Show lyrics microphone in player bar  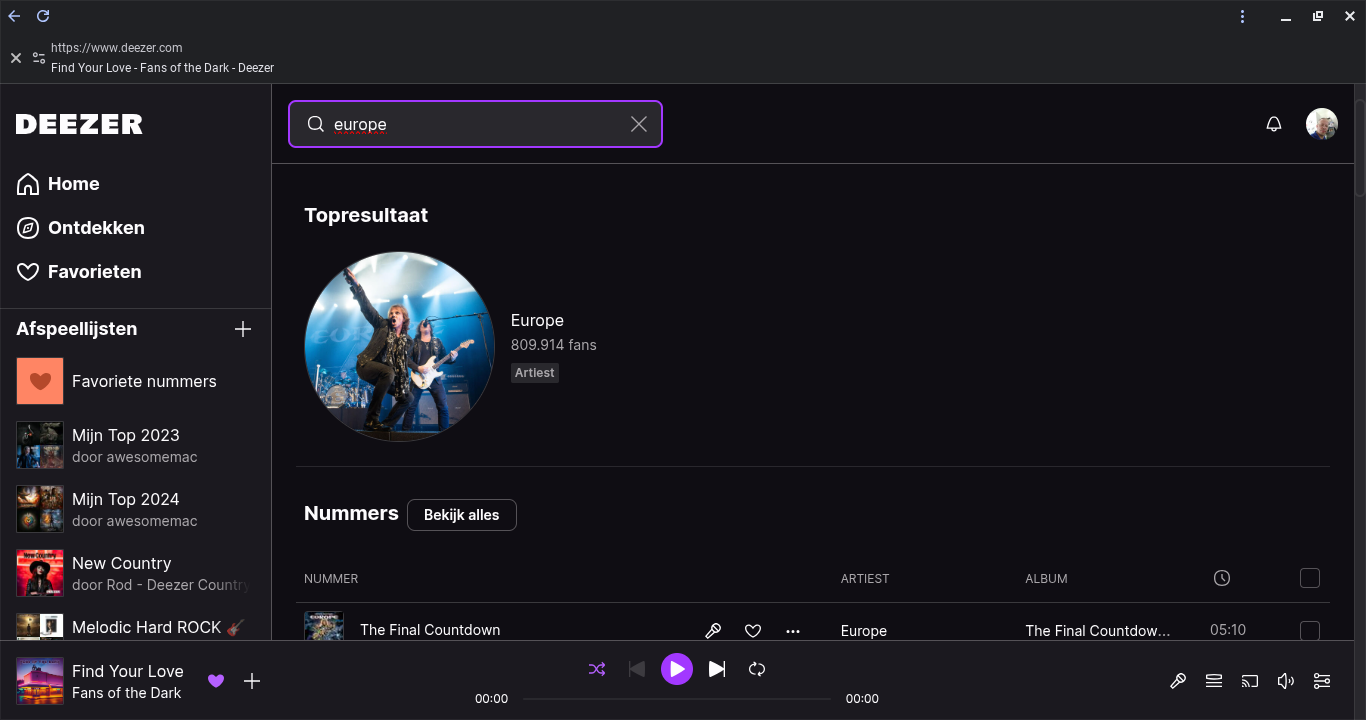1178,681
